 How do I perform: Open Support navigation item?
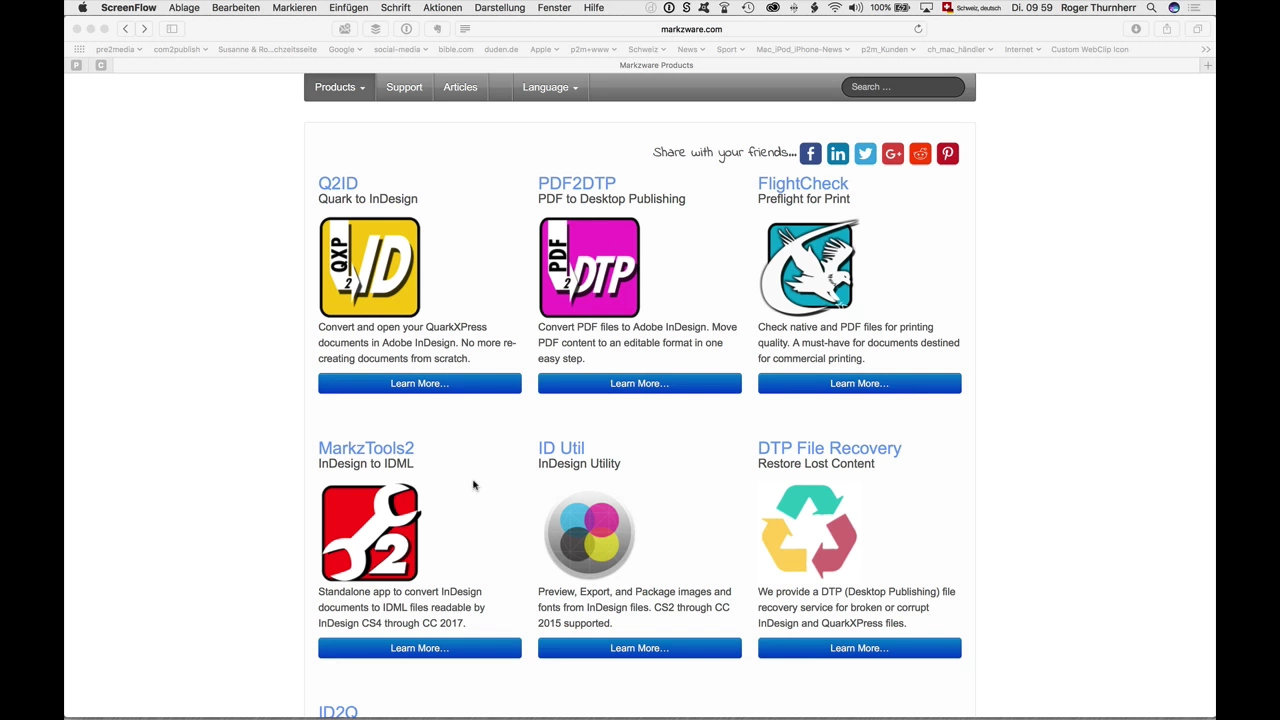click(x=404, y=87)
